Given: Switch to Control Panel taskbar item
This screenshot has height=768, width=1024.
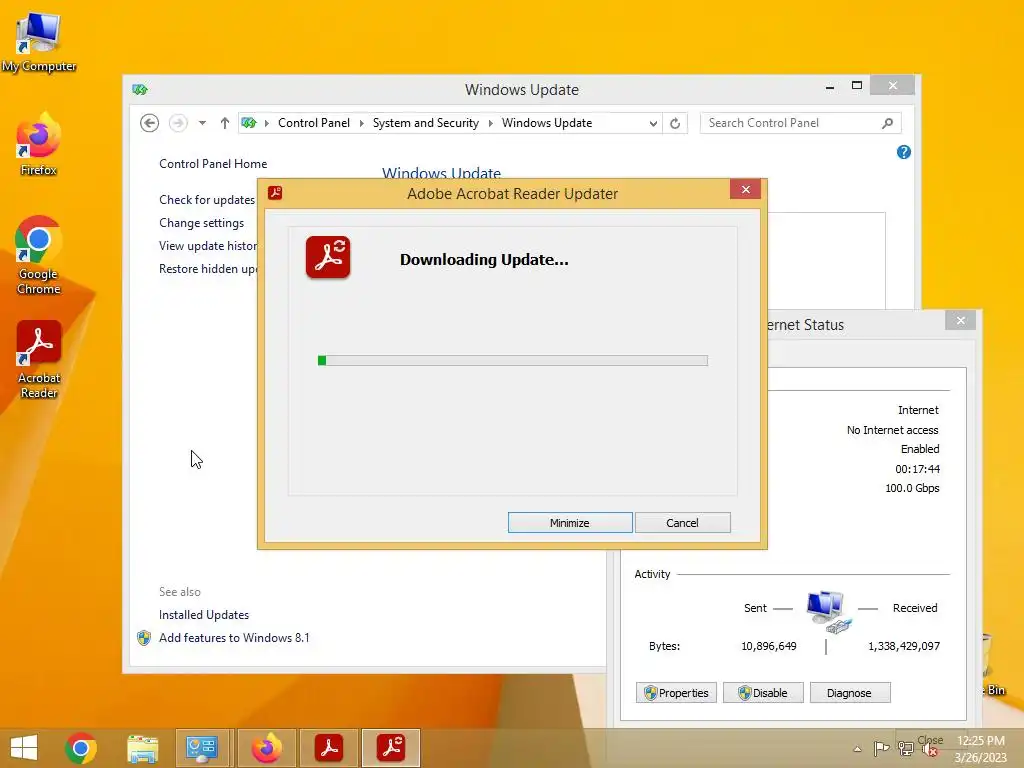Looking at the screenshot, I should 202,748.
